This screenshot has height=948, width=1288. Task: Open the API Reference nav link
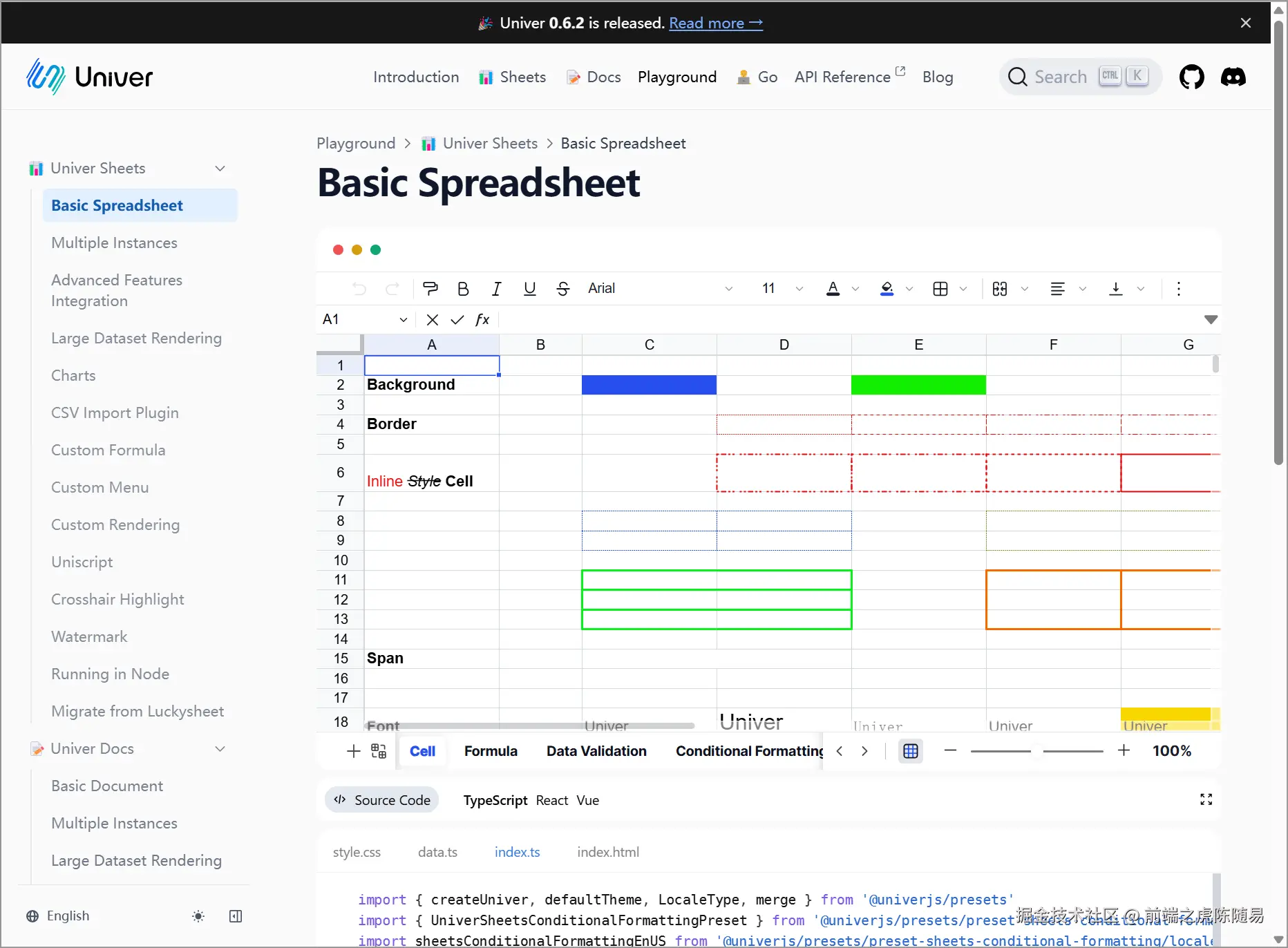point(850,77)
